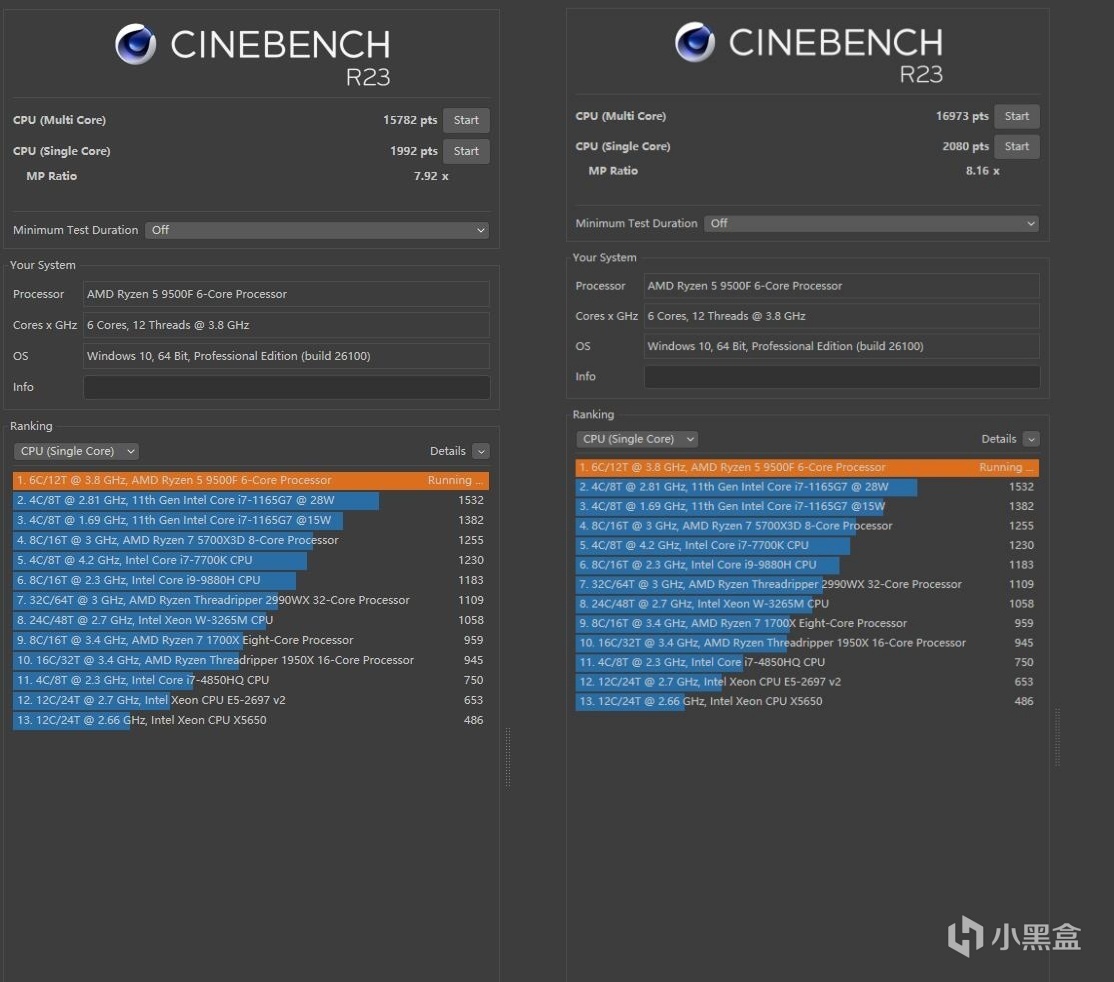Viewport: 1114px width, 982px height.
Task: Select Threadripper 1950X row, left window
Action: 251,660
